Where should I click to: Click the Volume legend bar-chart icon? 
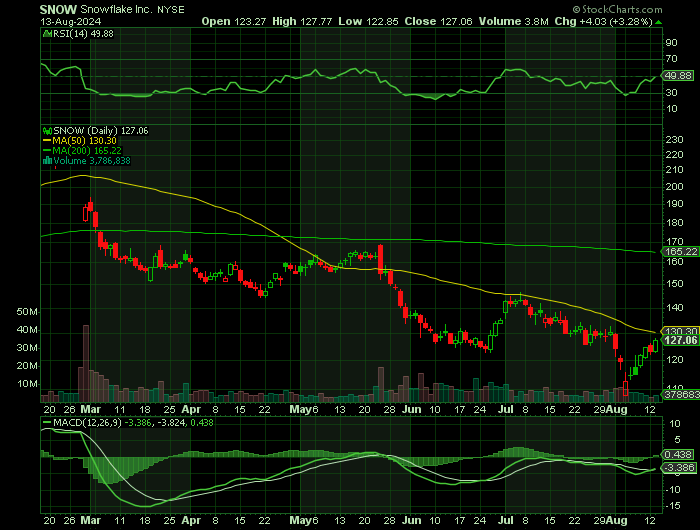click(47, 161)
